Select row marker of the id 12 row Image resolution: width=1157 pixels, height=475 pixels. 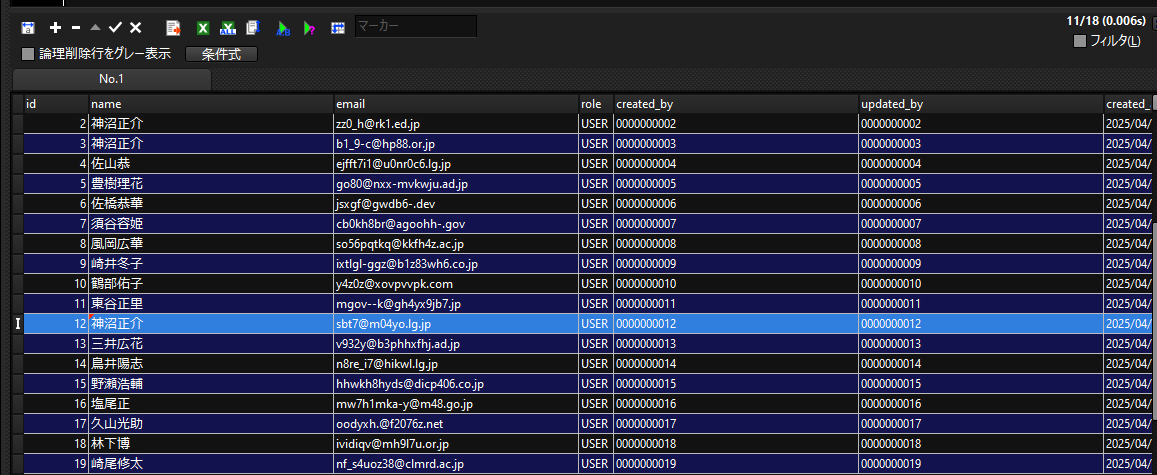point(18,323)
